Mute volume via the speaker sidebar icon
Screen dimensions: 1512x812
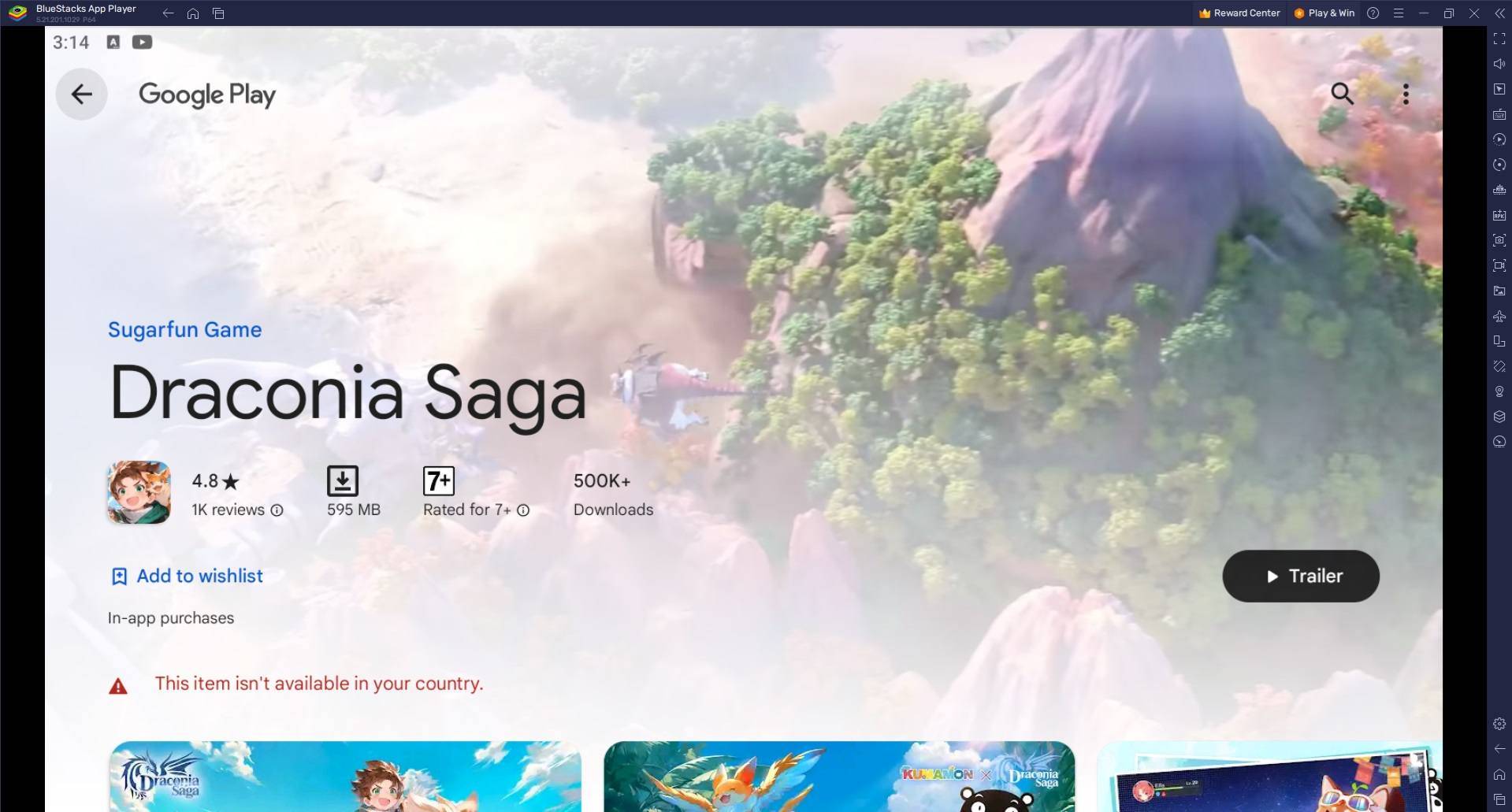pos(1498,63)
